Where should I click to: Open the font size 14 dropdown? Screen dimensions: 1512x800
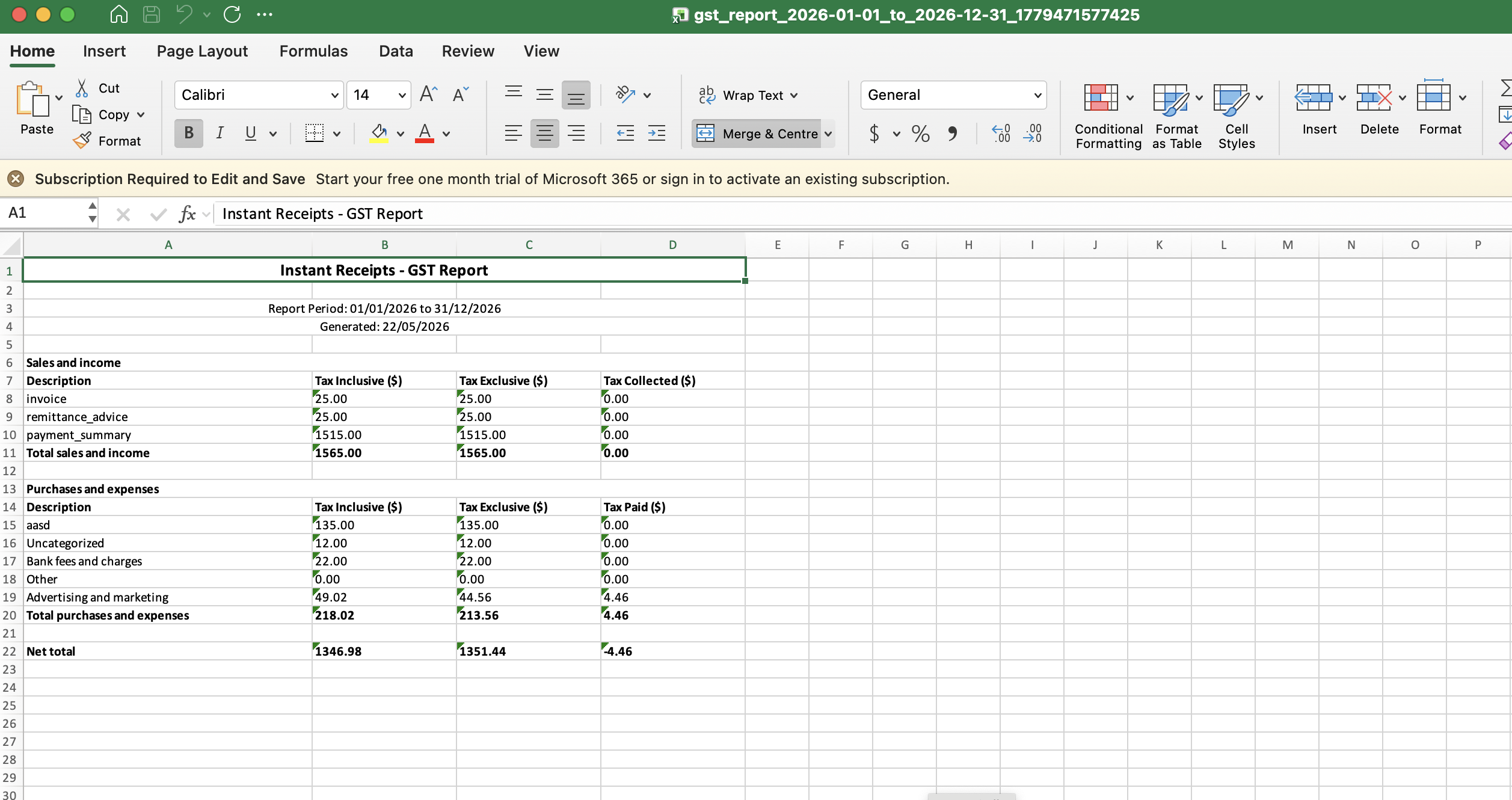tap(402, 95)
